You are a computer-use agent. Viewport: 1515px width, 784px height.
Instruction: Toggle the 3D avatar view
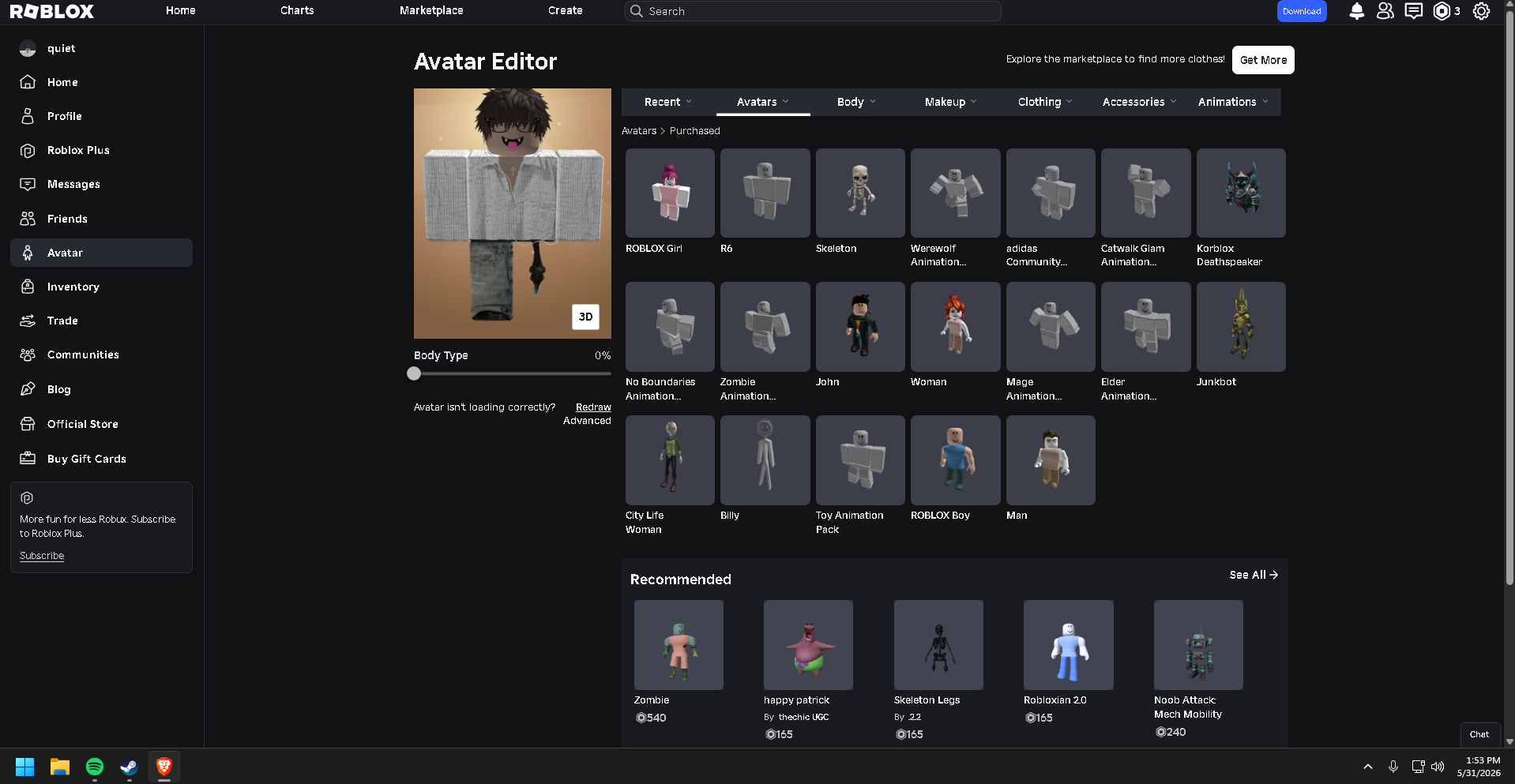(x=585, y=317)
